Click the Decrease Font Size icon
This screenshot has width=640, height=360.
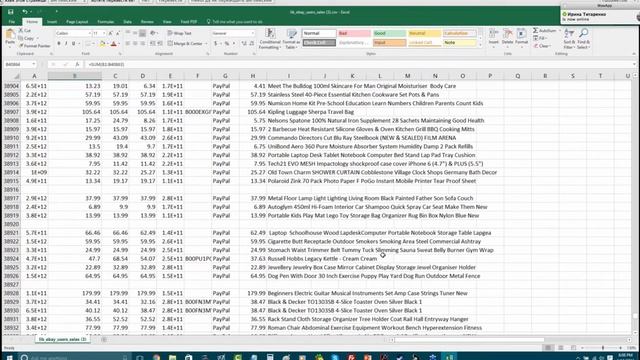click(118, 33)
